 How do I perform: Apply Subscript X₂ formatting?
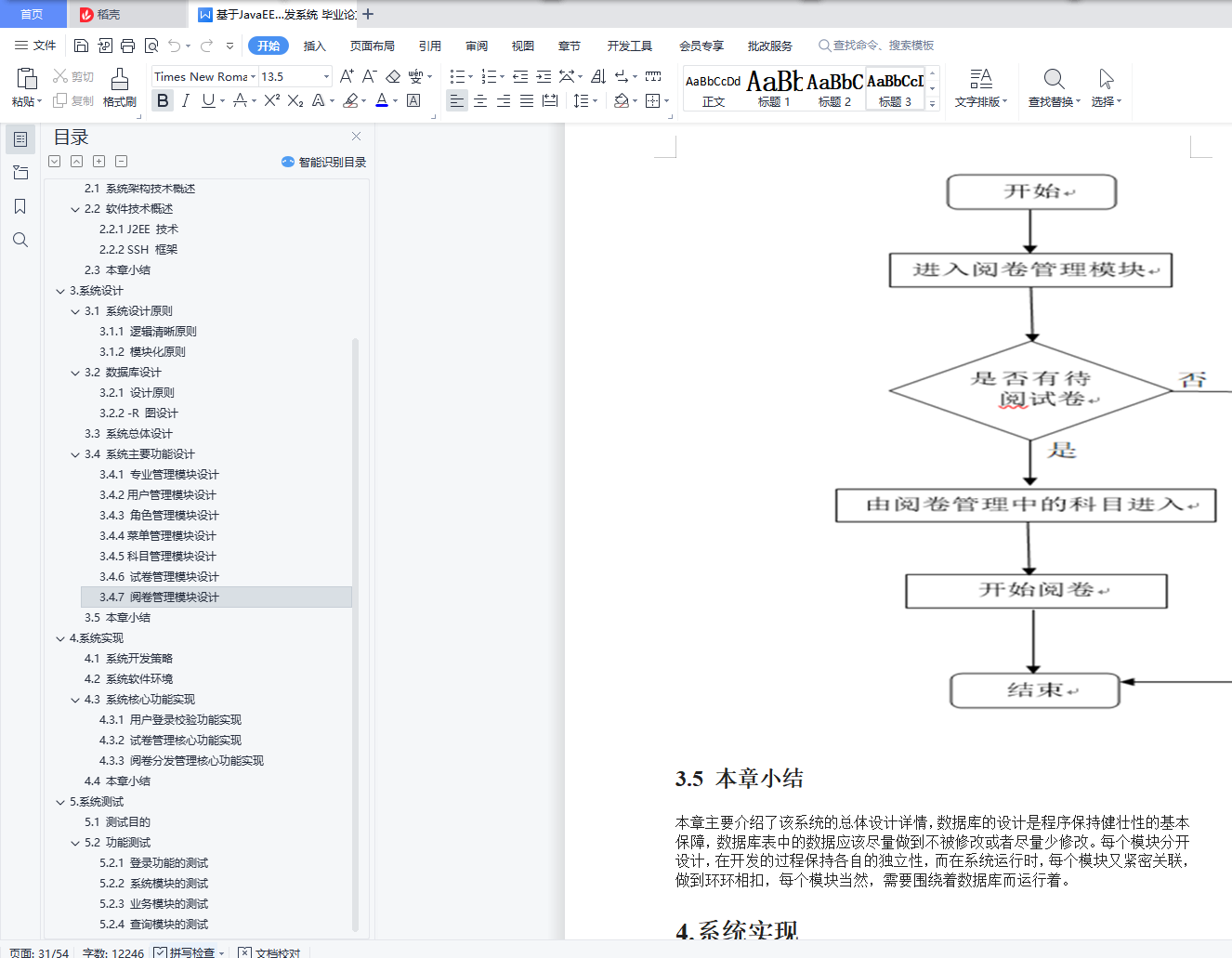tap(295, 100)
